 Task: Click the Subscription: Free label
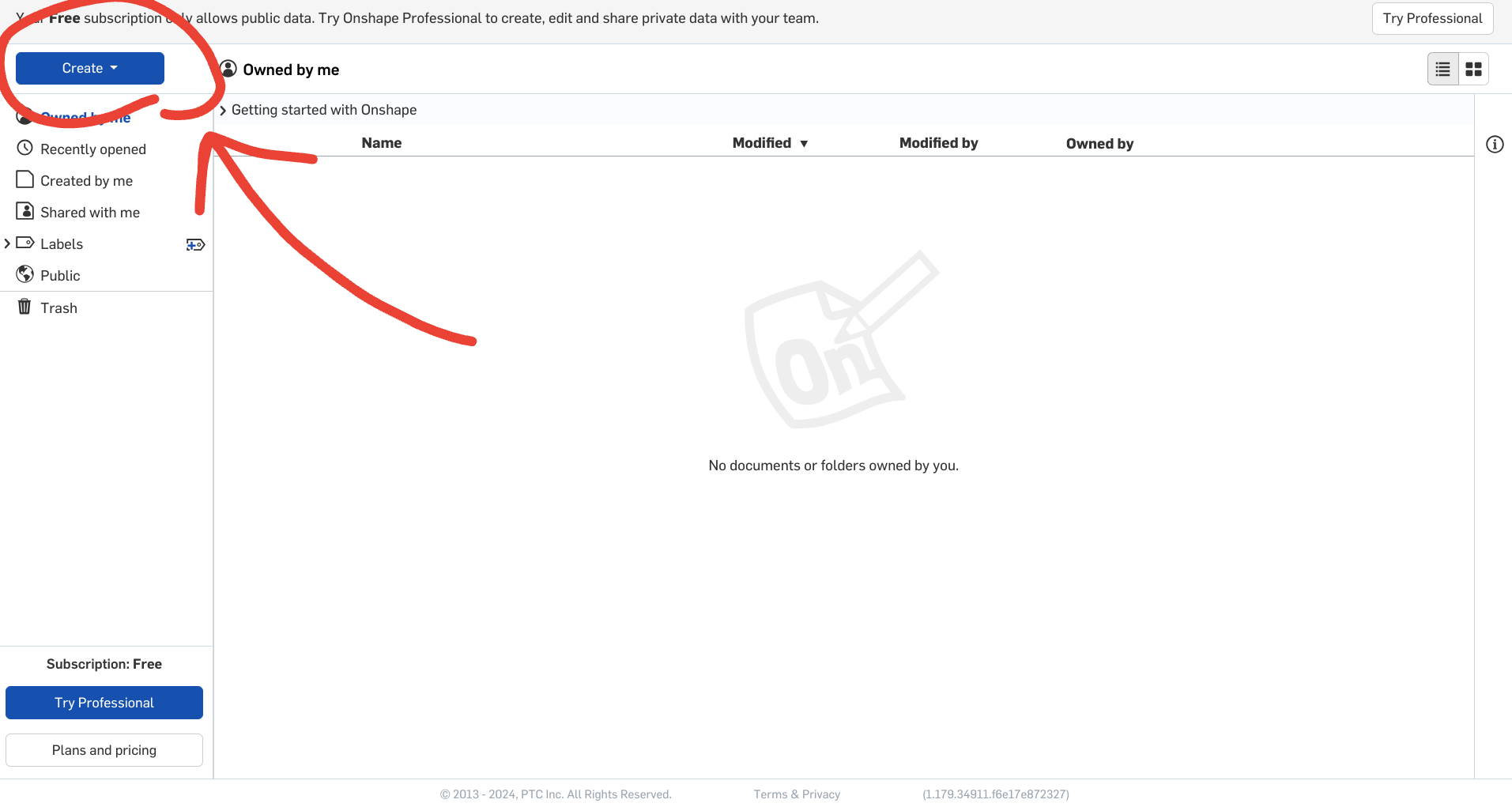pos(104,664)
